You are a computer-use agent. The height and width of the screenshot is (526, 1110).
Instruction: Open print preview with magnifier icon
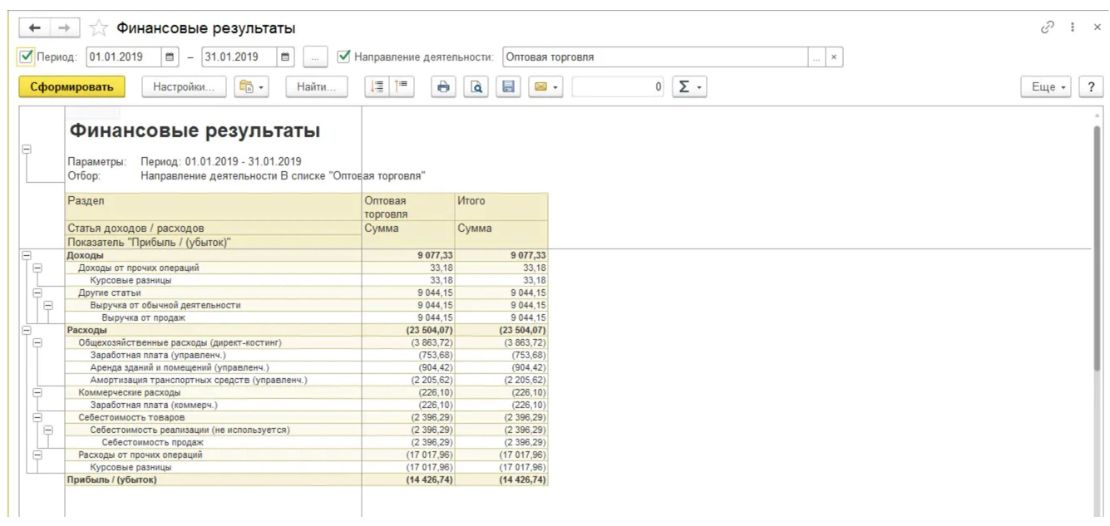(x=479, y=88)
